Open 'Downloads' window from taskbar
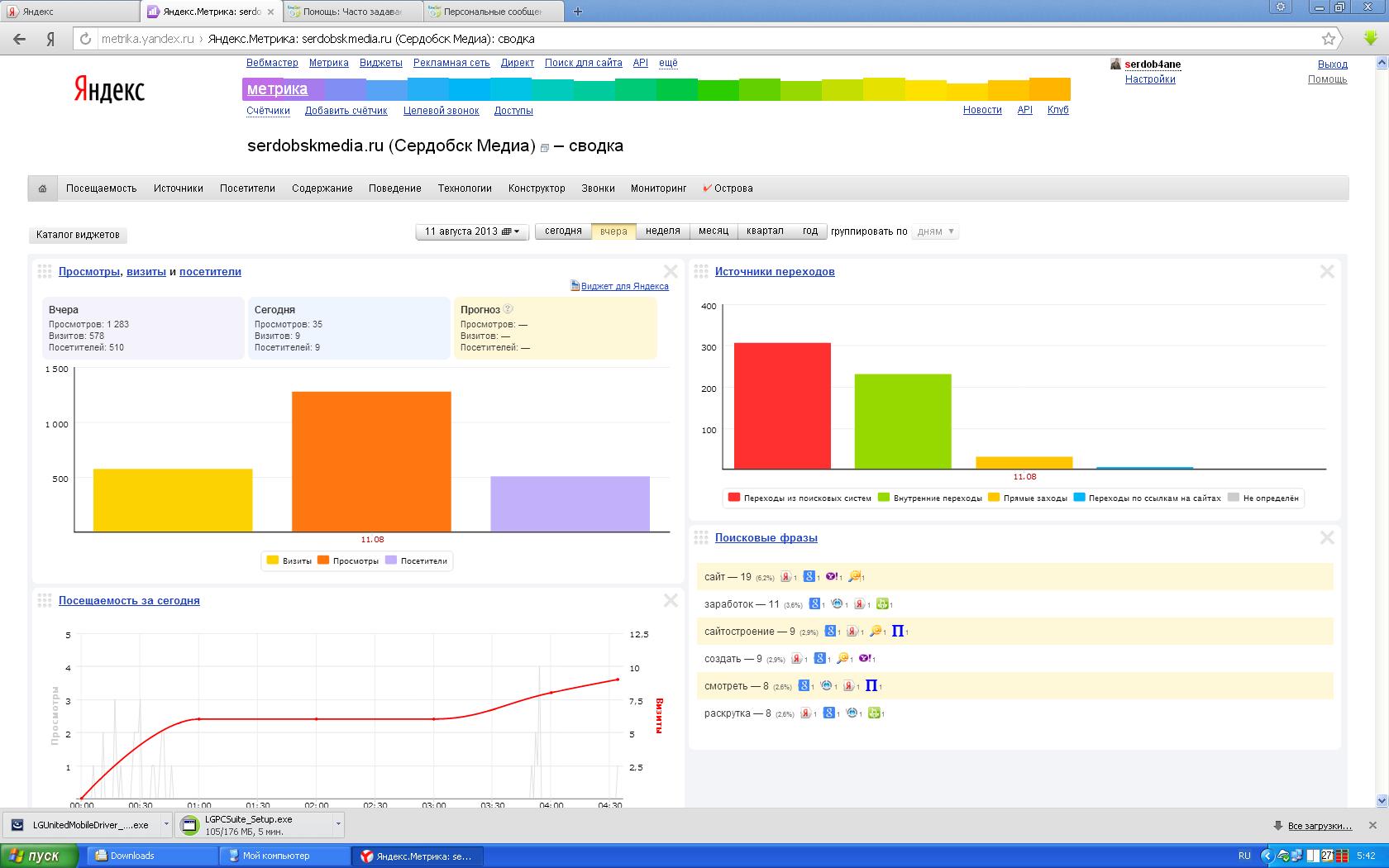 [x=150, y=856]
